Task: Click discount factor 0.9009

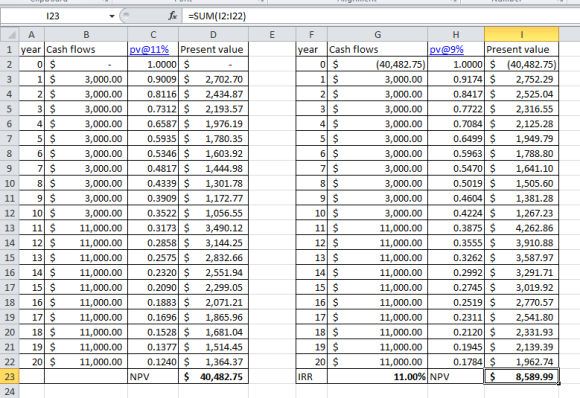Action: click(153, 79)
